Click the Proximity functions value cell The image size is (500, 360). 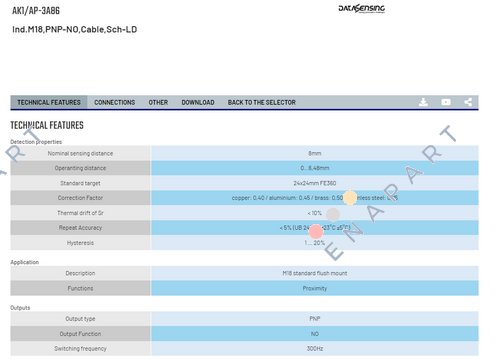point(315,288)
